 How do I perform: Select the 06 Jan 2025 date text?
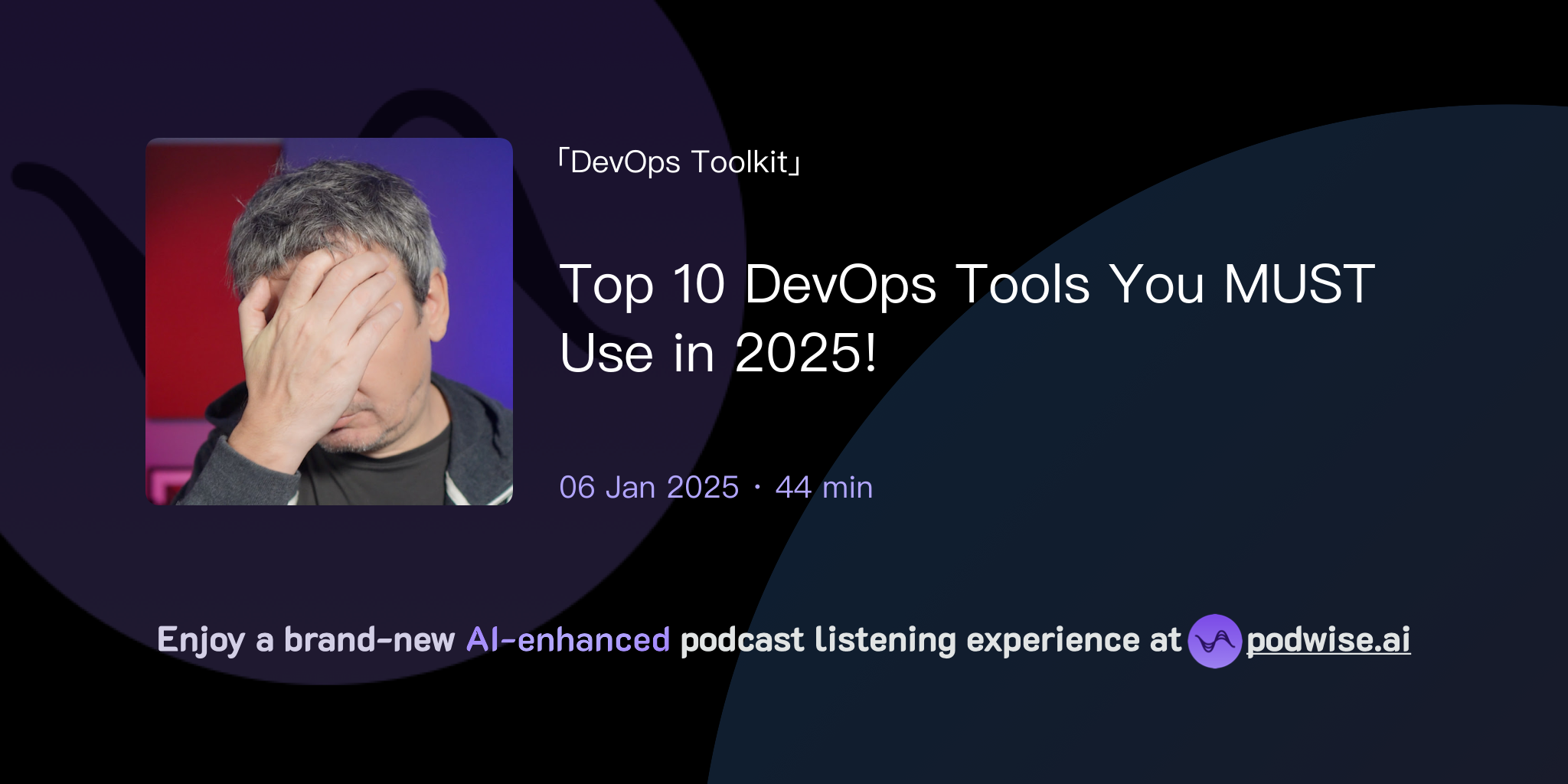[648, 486]
